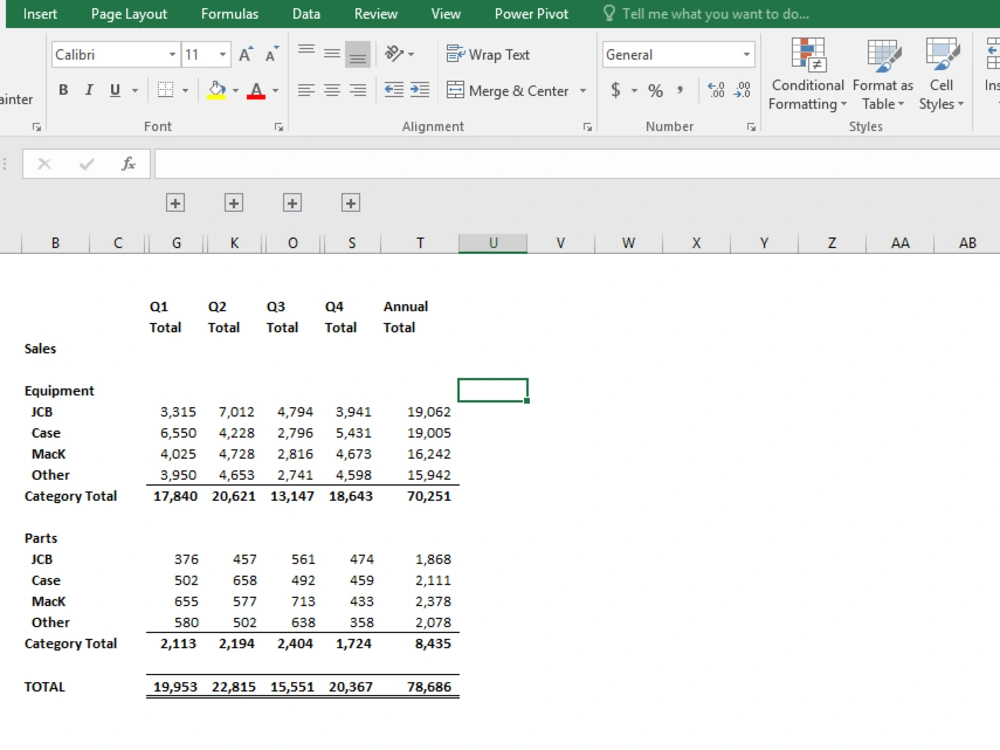Align text left
Image resolution: width=1000 pixels, height=750 pixels.
pos(306,91)
